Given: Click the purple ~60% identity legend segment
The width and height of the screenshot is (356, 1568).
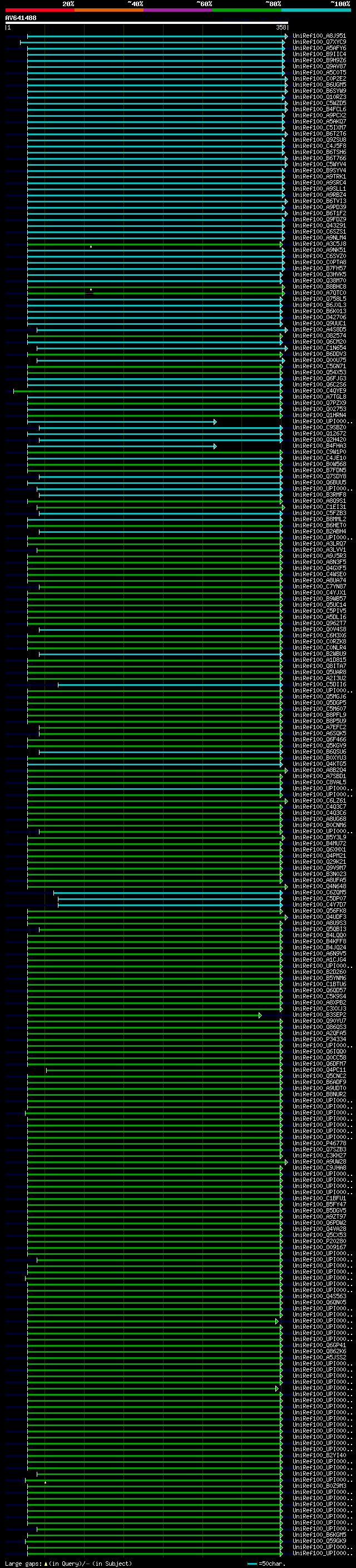Looking at the screenshot, I should point(179,10).
